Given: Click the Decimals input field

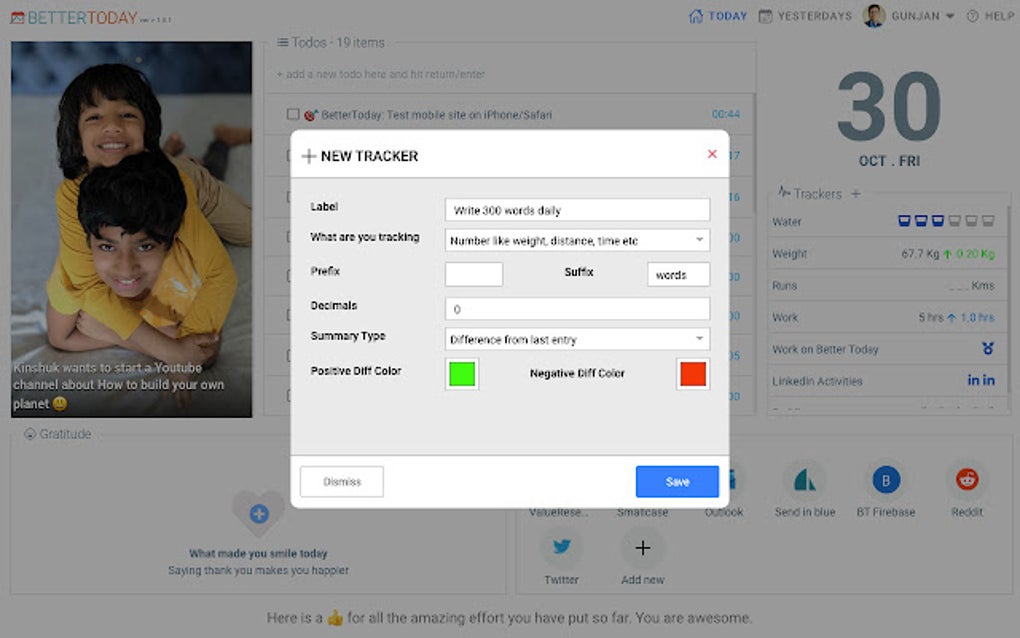Looking at the screenshot, I should 577,309.
